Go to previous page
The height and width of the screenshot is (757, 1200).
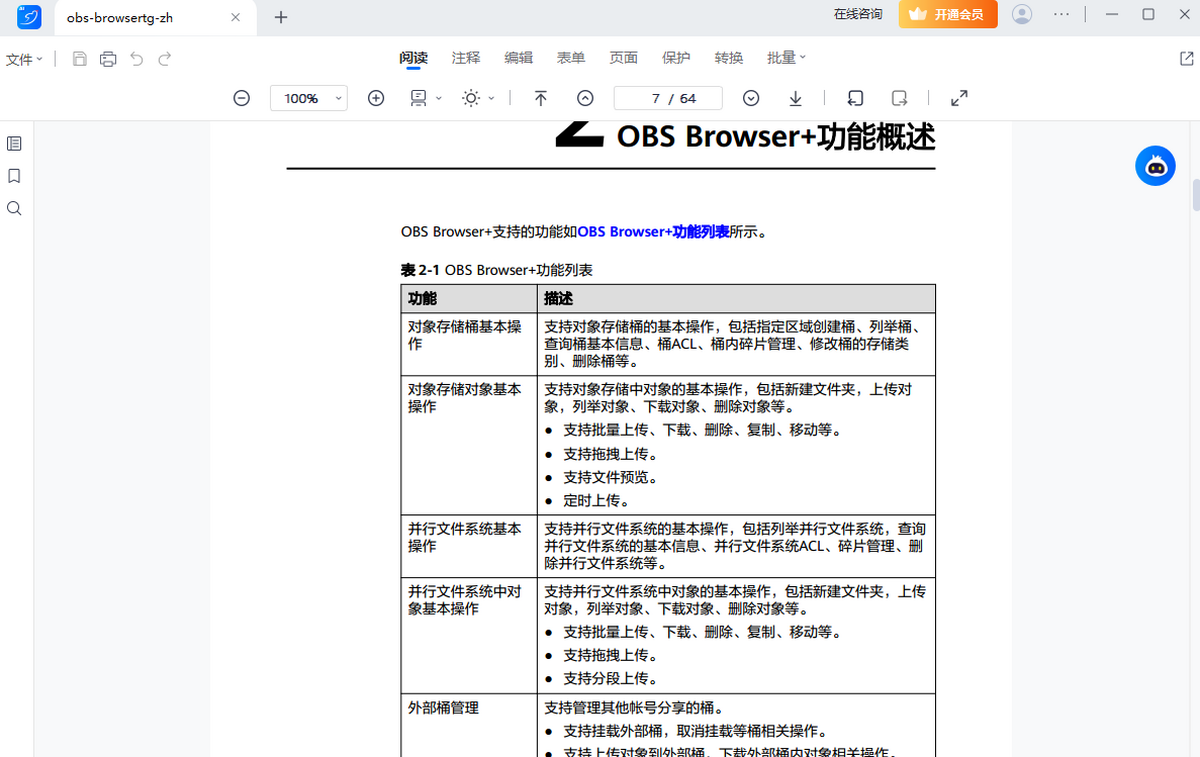pyautogui.click(x=585, y=98)
